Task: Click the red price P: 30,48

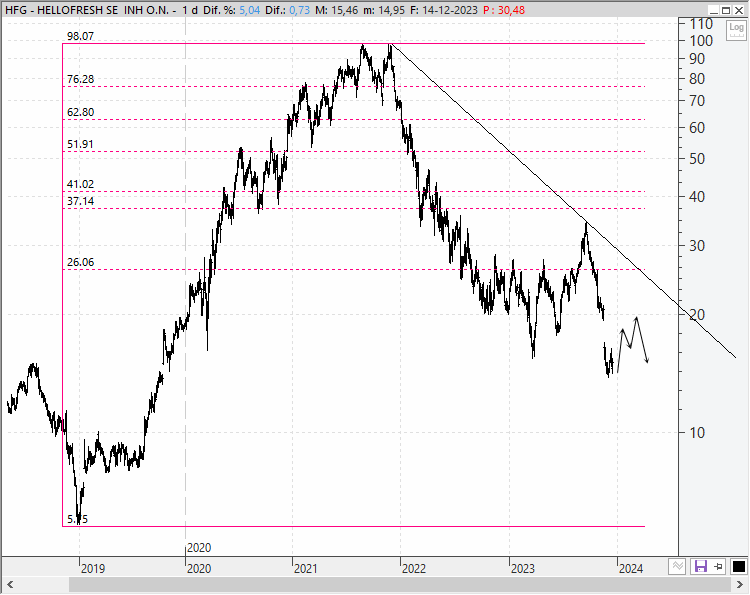Action: point(504,10)
